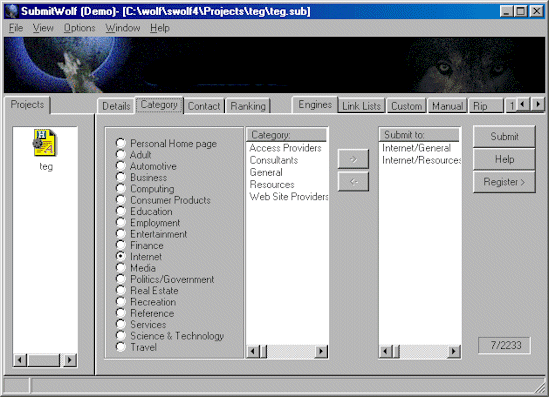Remove category with left-arrow button
This screenshot has width=550, height=398.
[353, 182]
